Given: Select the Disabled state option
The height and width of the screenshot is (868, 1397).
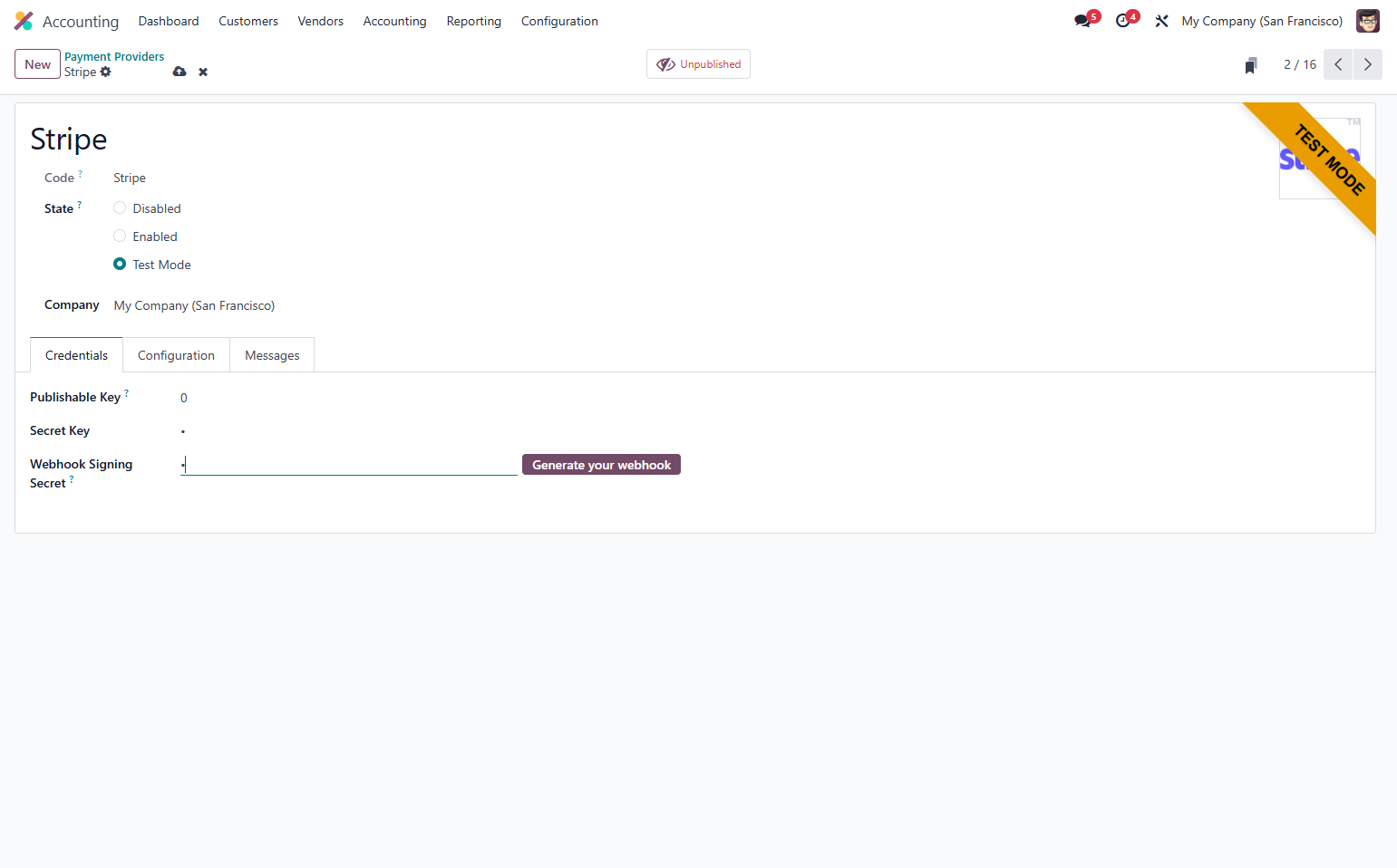Looking at the screenshot, I should click(x=120, y=208).
